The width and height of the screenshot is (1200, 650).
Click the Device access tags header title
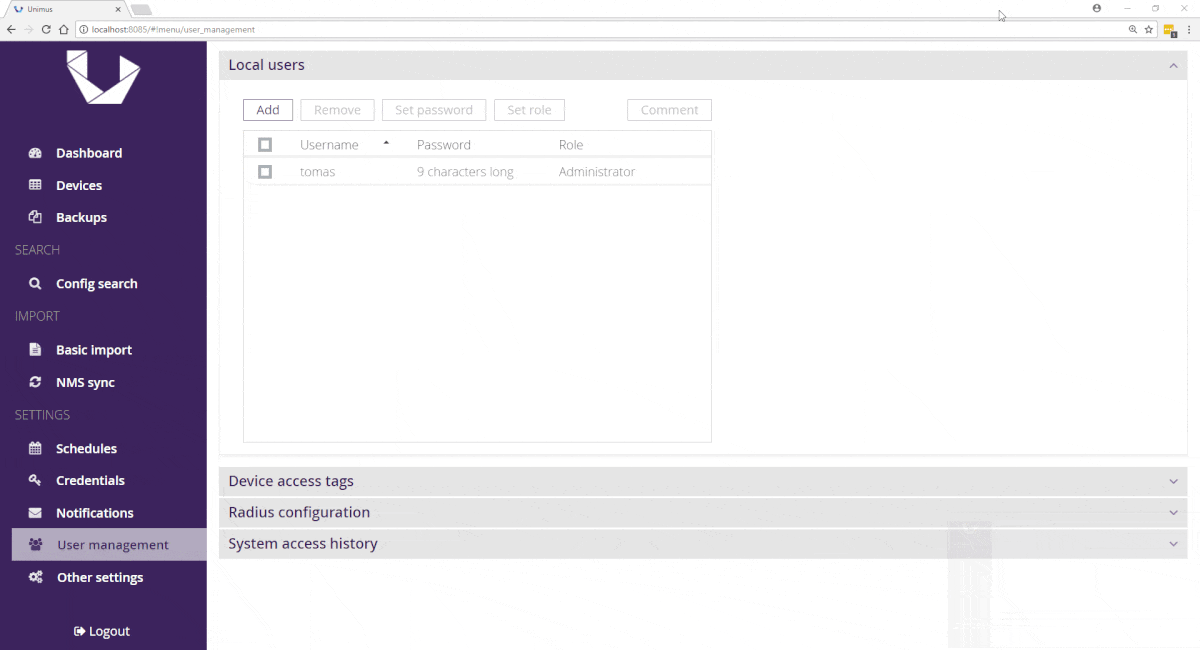291,481
